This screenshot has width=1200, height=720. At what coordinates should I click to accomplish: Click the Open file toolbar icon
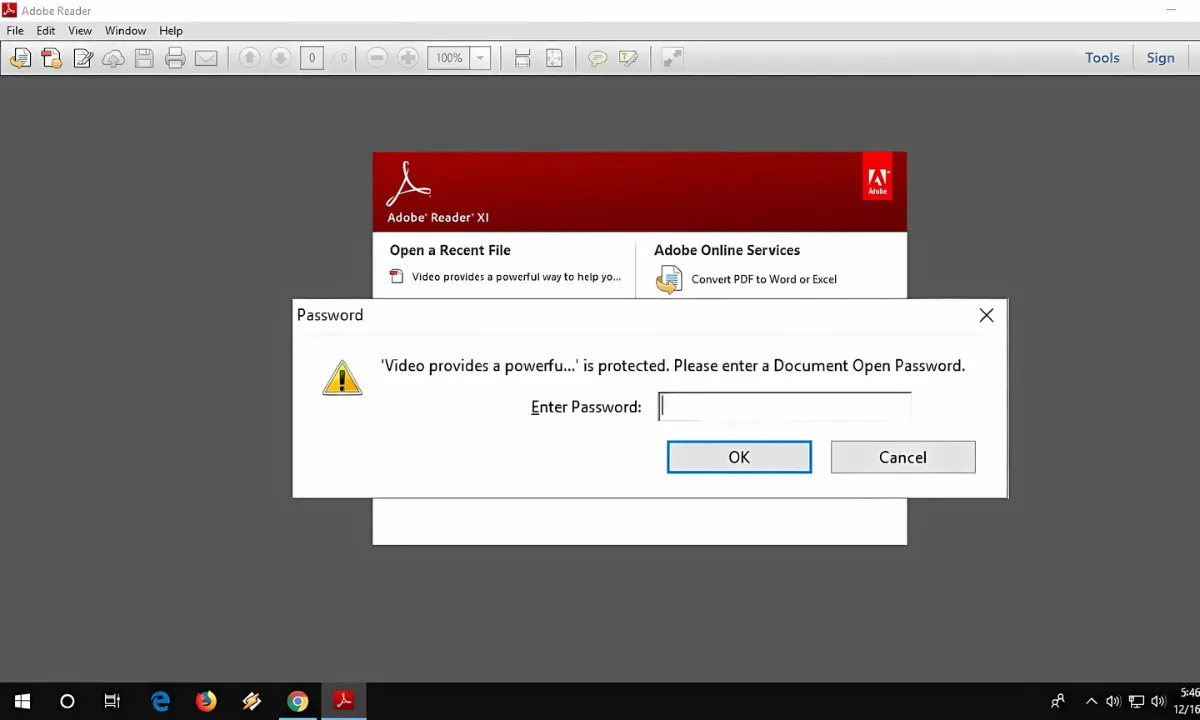click(x=20, y=58)
